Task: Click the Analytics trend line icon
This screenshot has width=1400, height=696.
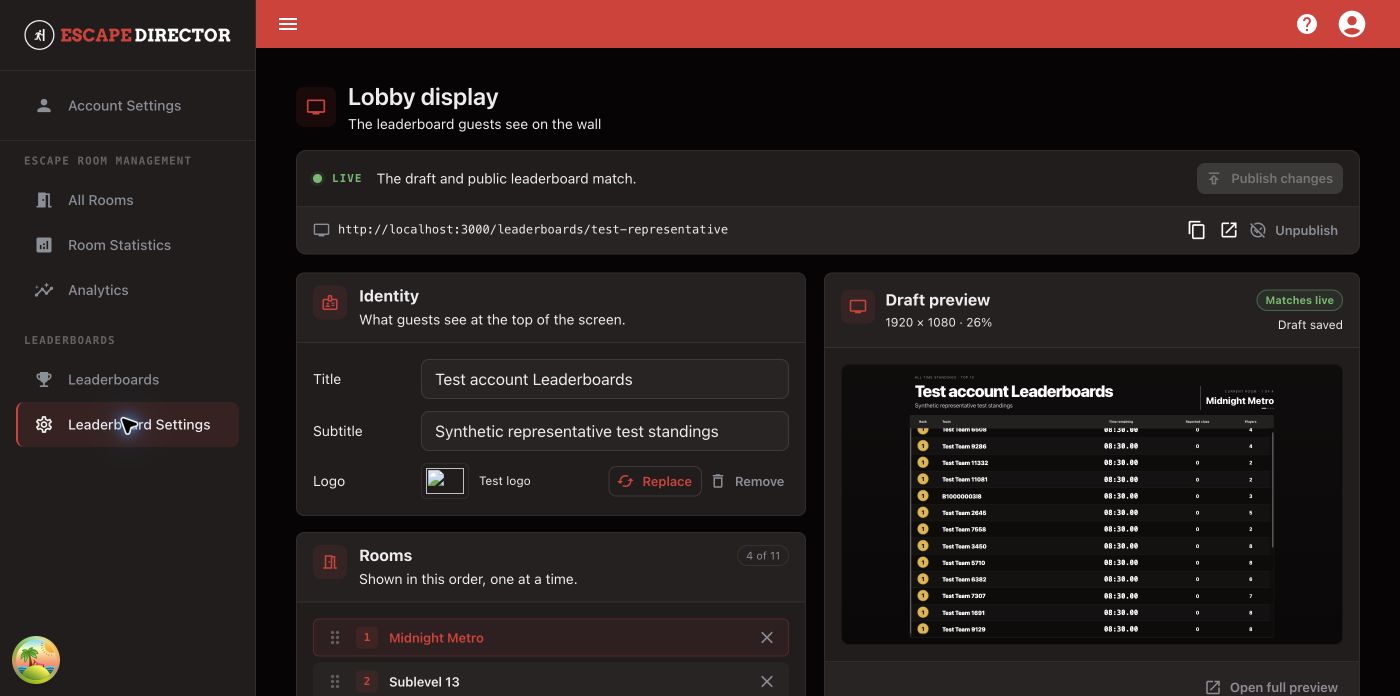Action: pyautogui.click(x=44, y=290)
